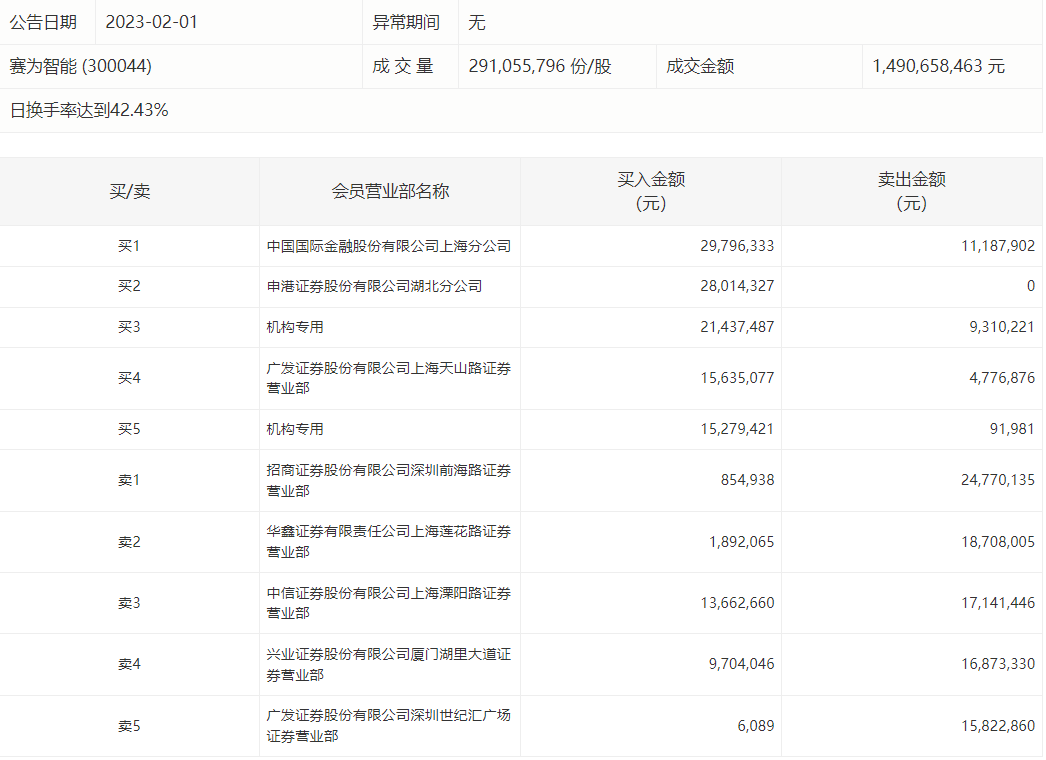Select trade amount value 1,490,658,463 元
The image size is (1046, 760).
coord(938,67)
